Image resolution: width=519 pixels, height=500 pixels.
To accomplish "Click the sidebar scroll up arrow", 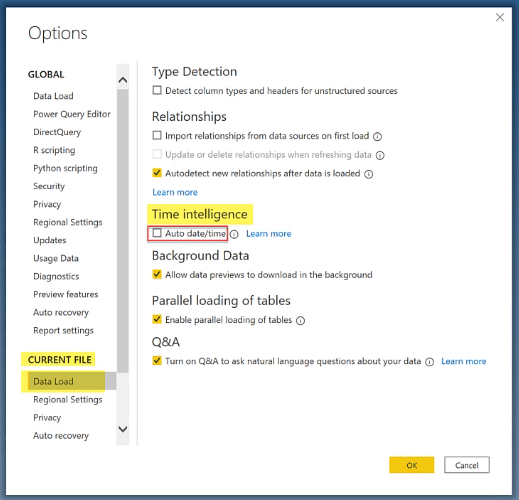I will (123, 80).
